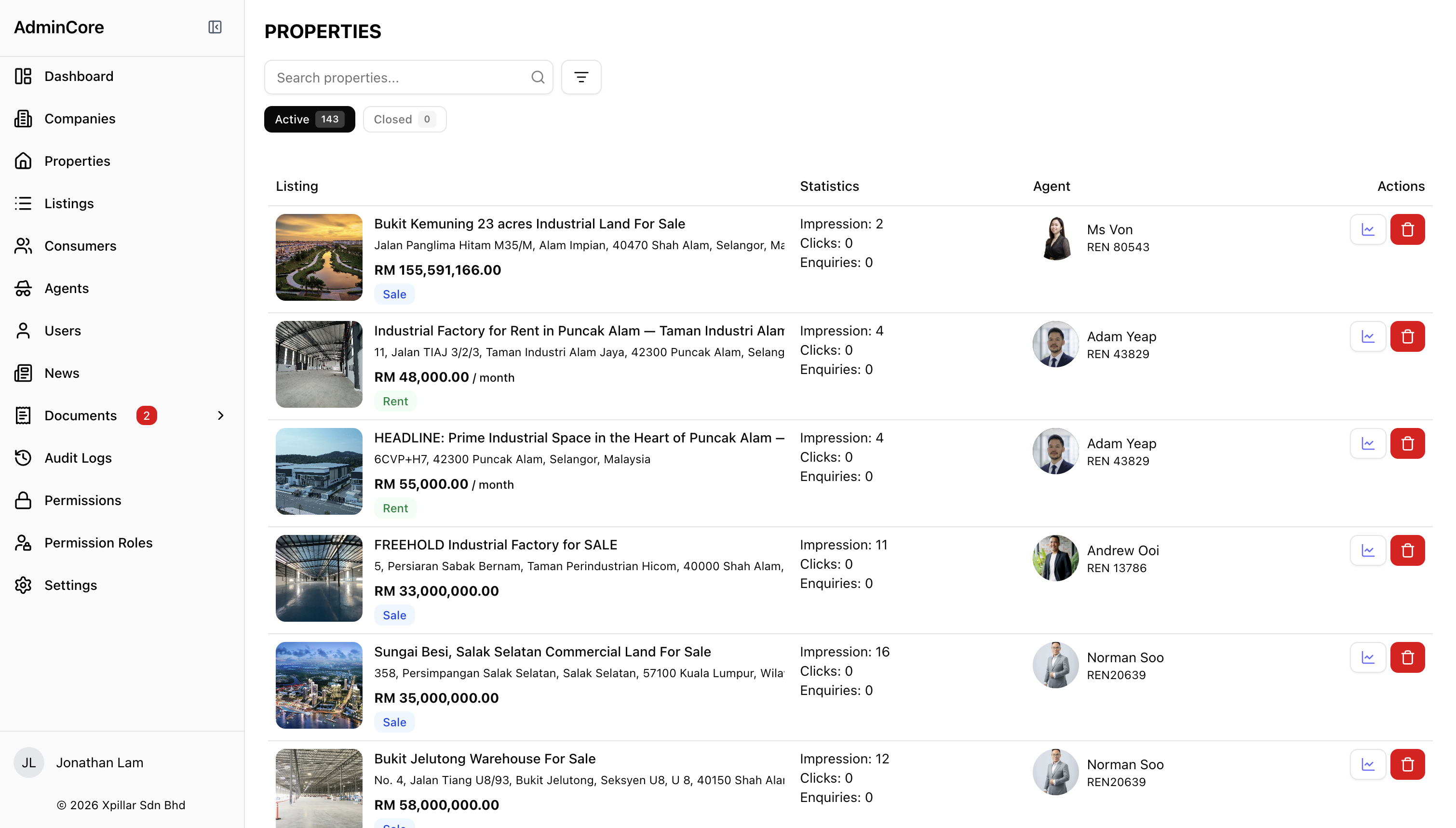View statistics chart for Industrial Factory for Rent

click(1368, 337)
